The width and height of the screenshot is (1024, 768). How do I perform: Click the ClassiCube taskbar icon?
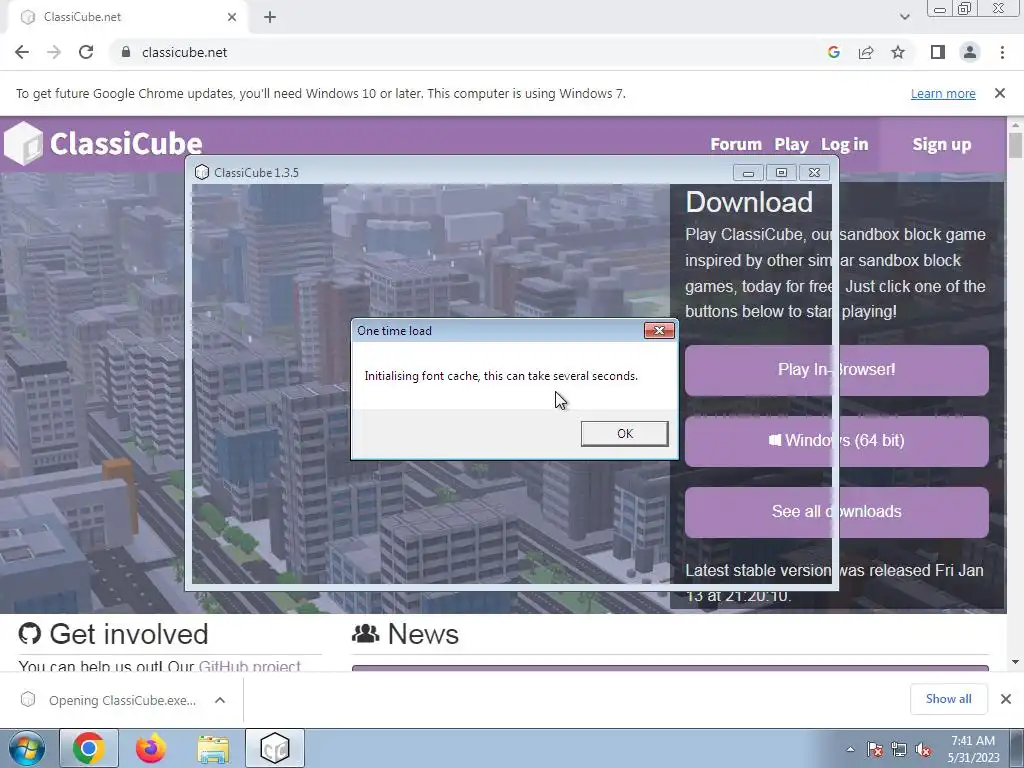[x=275, y=748]
